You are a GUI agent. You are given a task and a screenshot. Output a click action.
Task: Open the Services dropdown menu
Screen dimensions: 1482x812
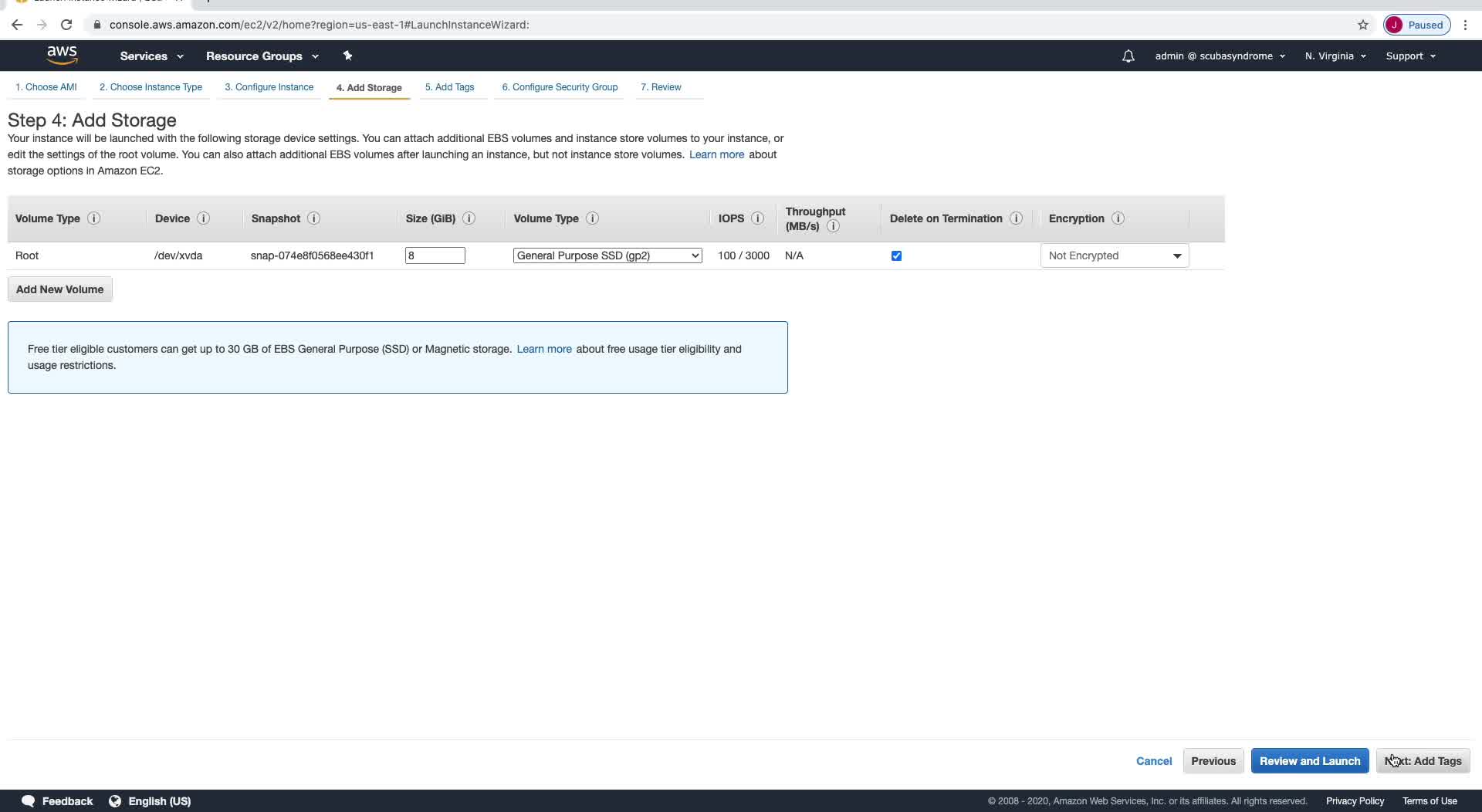tap(151, 56)
